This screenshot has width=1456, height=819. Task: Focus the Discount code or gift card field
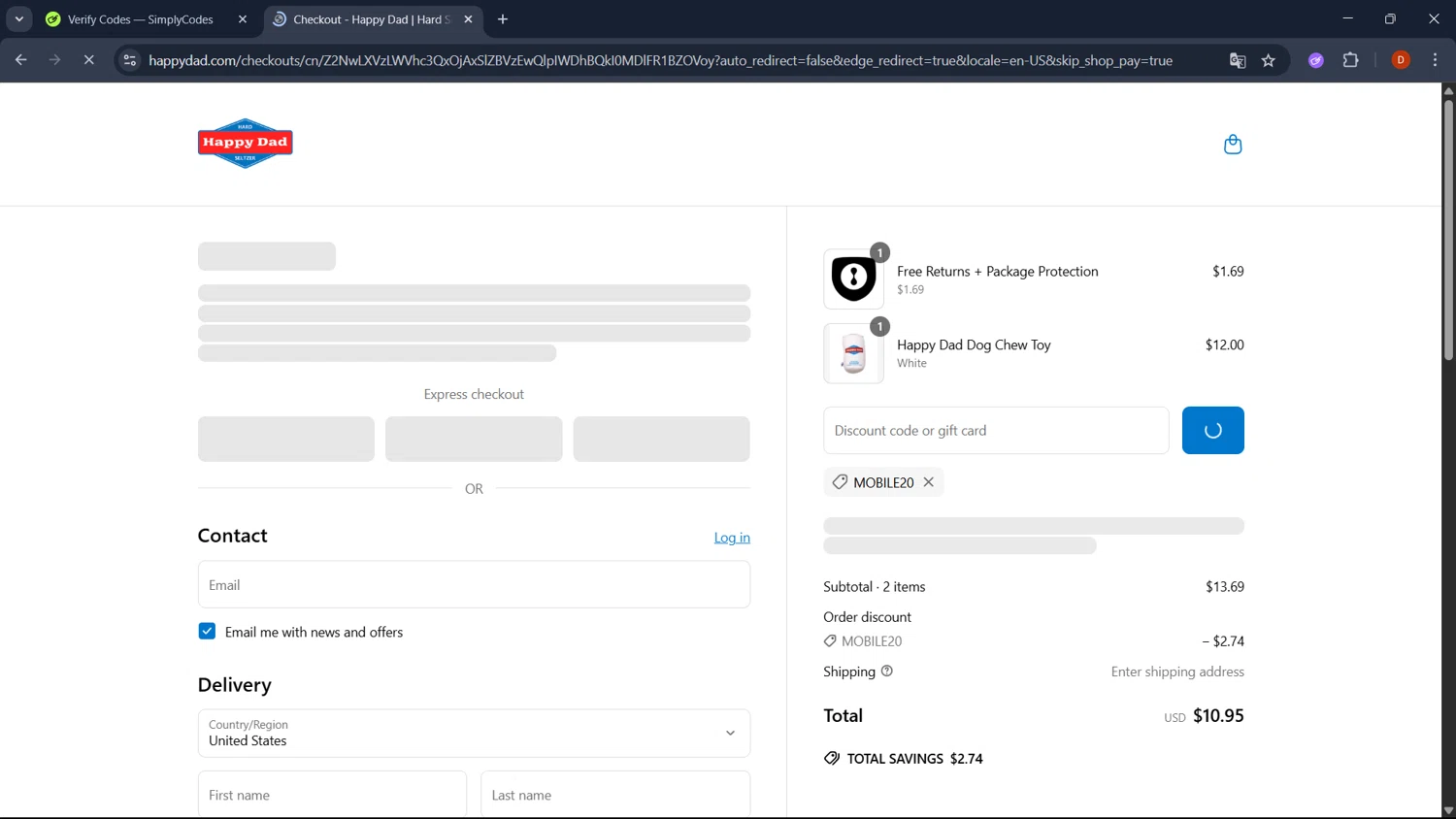[996, 431]
